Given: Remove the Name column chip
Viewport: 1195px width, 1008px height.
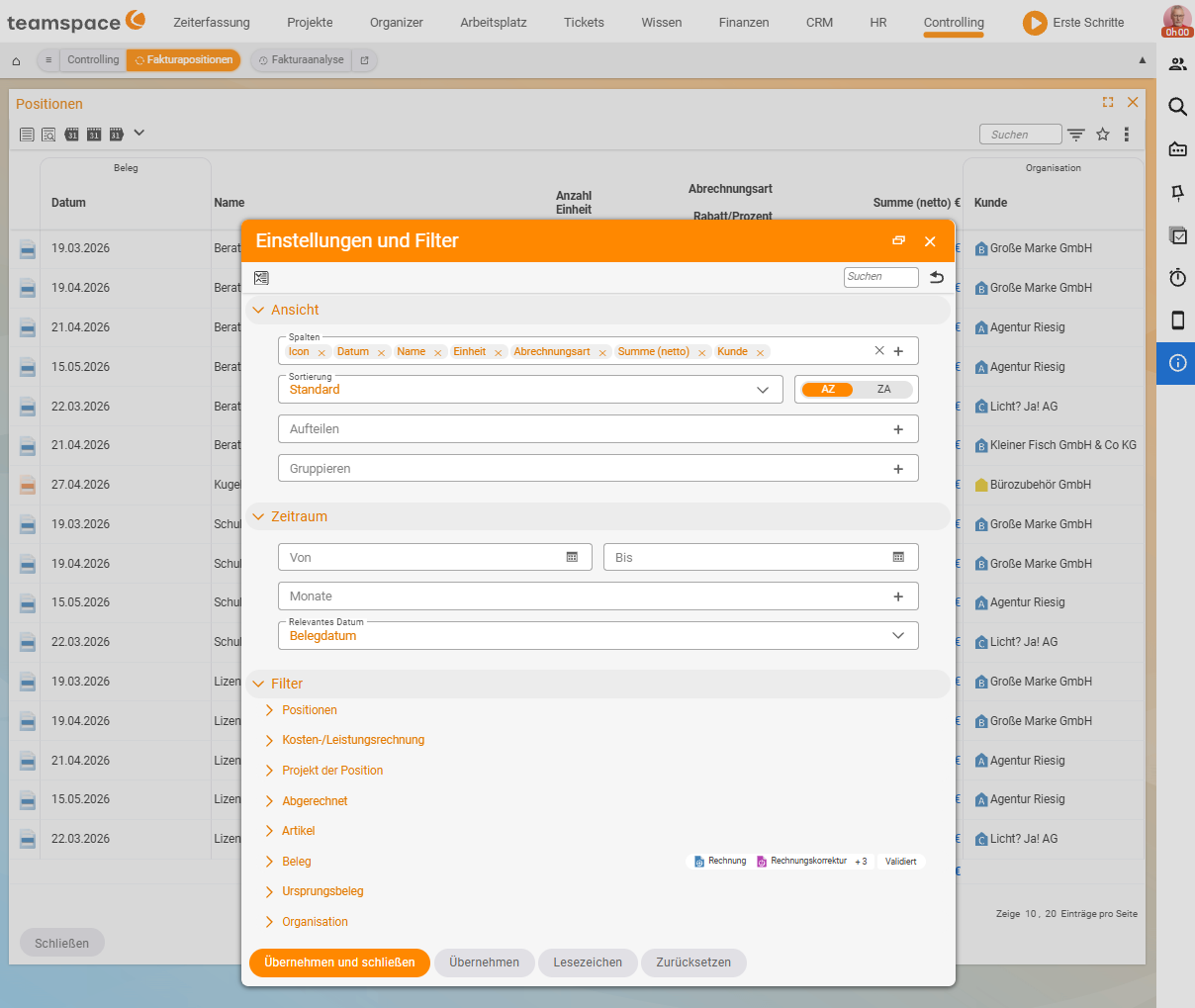Looking at the screenshot, I should coord(437,353).
